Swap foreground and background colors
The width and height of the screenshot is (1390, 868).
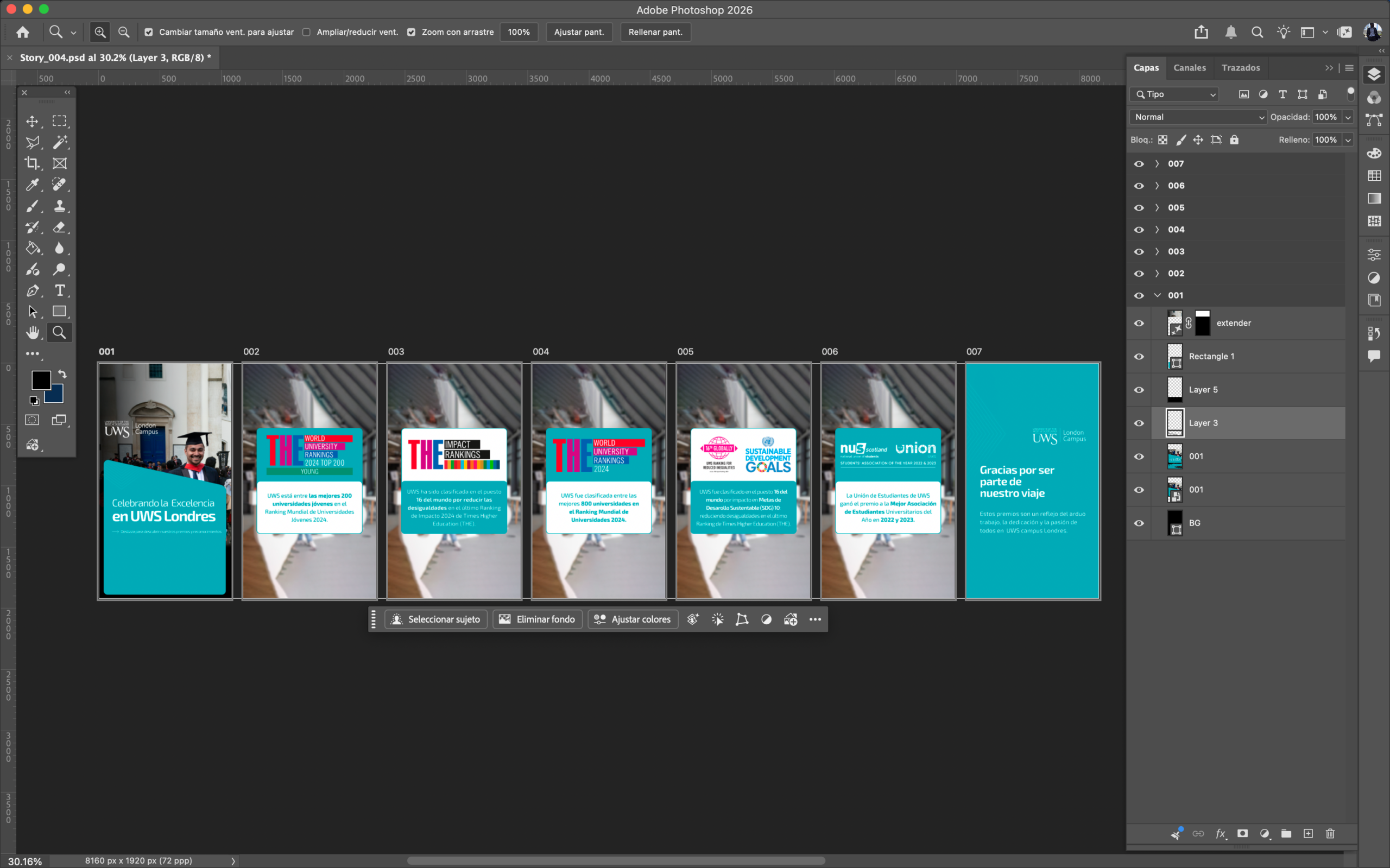62,375
